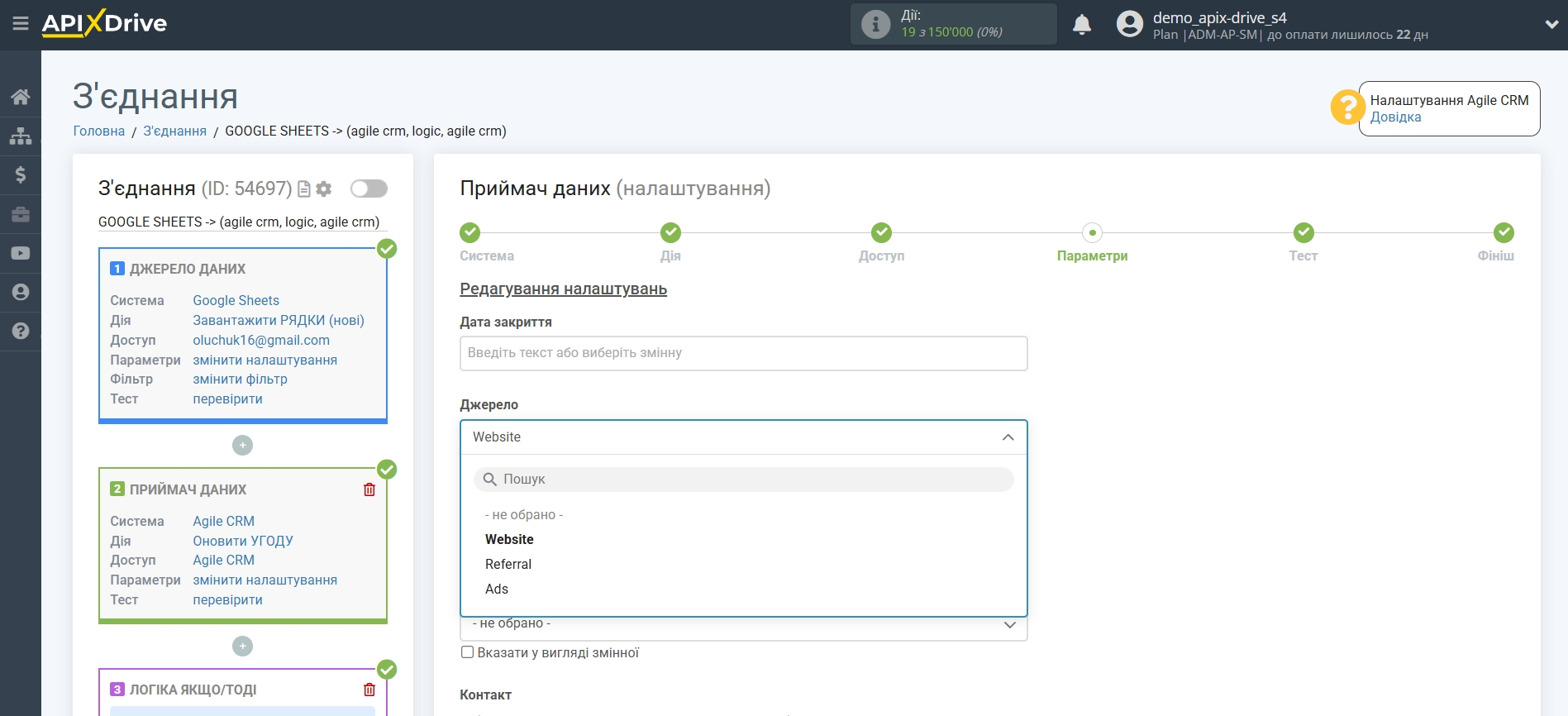Screen dimensions: 1568x716
Task: Click Редагування налаштувань heading link
Action: [563, 289]
